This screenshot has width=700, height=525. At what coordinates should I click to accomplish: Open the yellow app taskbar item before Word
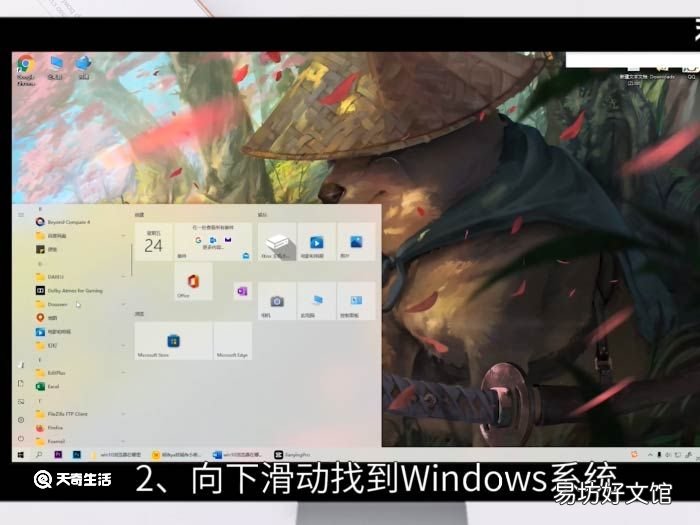176,455
